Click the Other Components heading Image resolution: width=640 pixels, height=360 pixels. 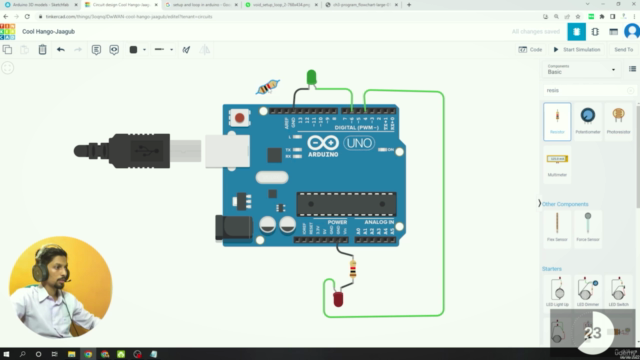coord(565,204)
